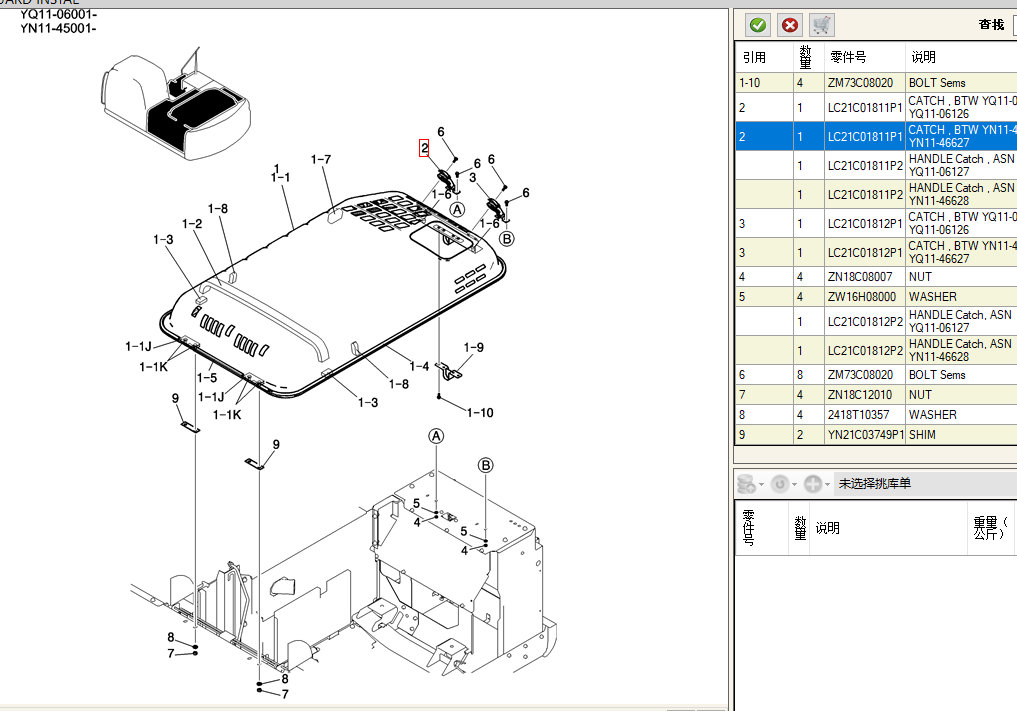
Task: Click the gray plus add icon
Action: 812,484
